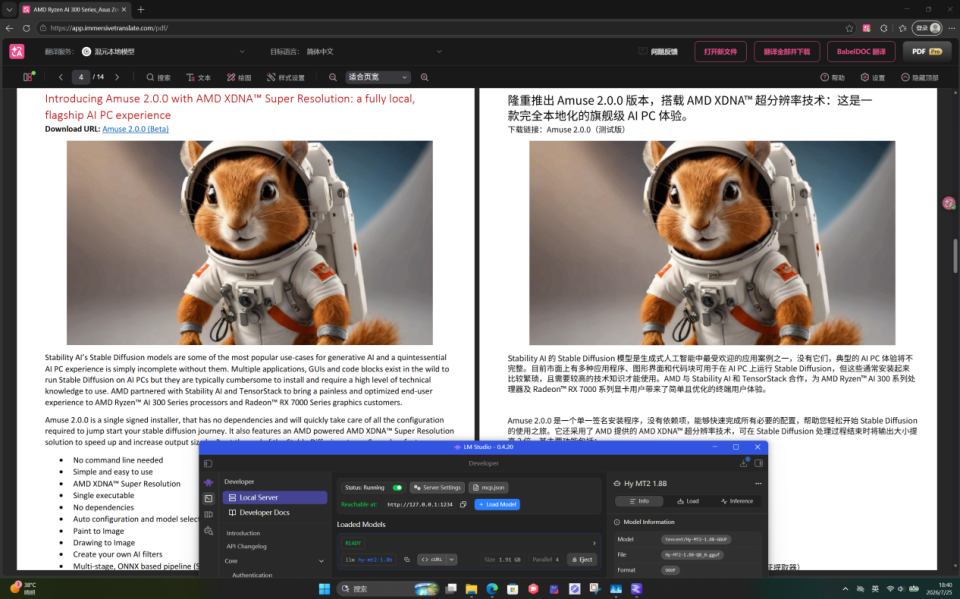This screenshot has height=599, width=960.
Task: Open the 搜索 search tool
Action: tap(158, 77)
